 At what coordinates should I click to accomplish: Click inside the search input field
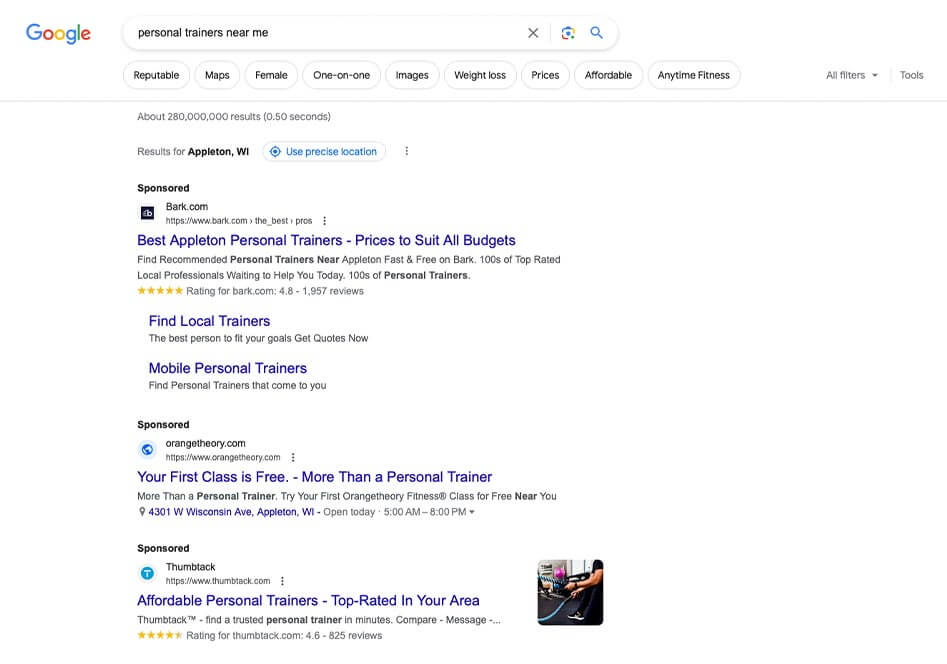pos(320,33)
